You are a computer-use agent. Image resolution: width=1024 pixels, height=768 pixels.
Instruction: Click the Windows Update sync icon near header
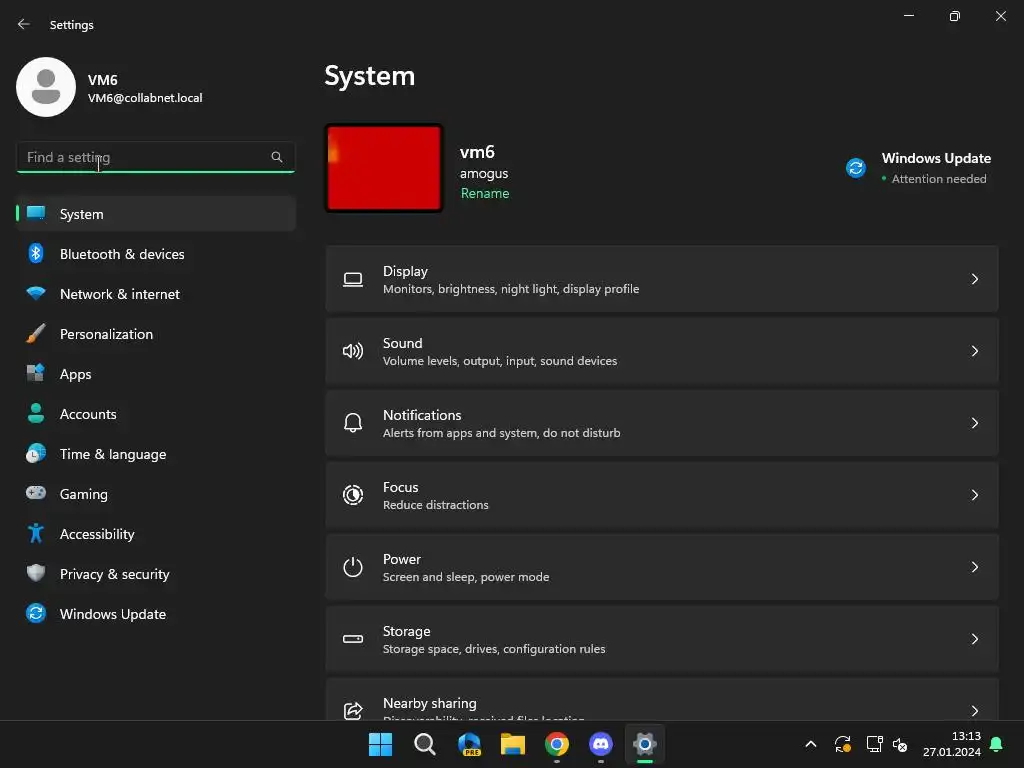pyautogui.click(x=856, y=168)
